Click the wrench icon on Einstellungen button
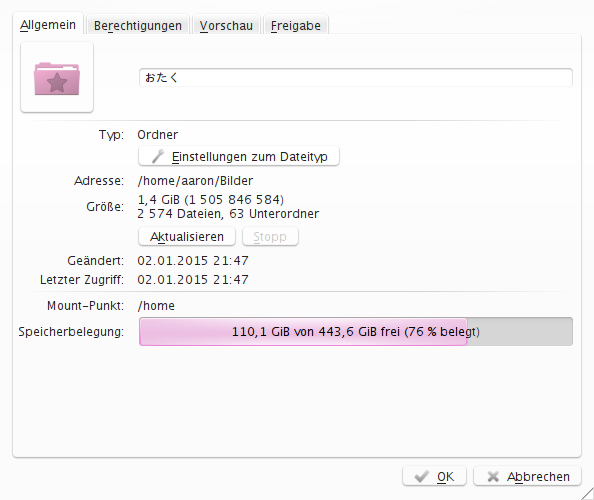Viewport: 594px width, 500px height. pyautogui.click(x=158, y=156)
